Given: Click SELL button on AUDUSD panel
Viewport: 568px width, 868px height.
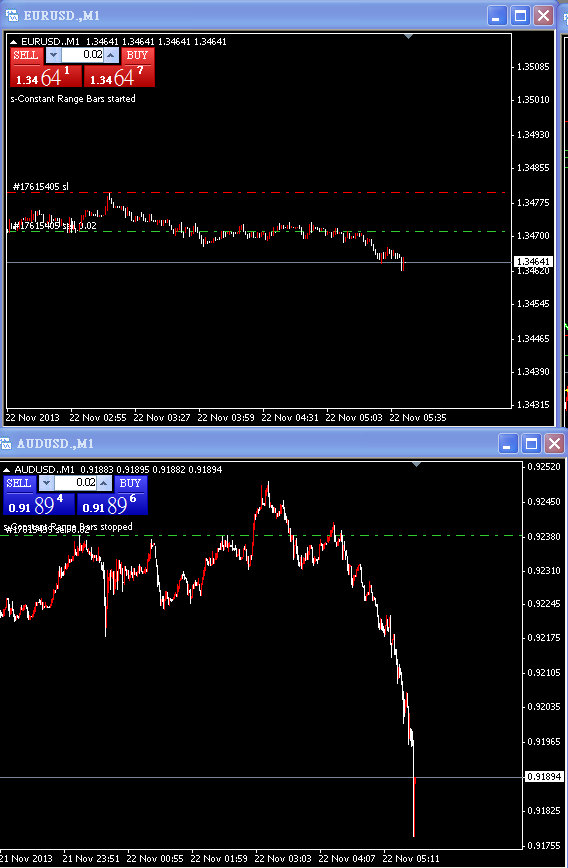Looking at the screenshot, I should coord(19,483).
